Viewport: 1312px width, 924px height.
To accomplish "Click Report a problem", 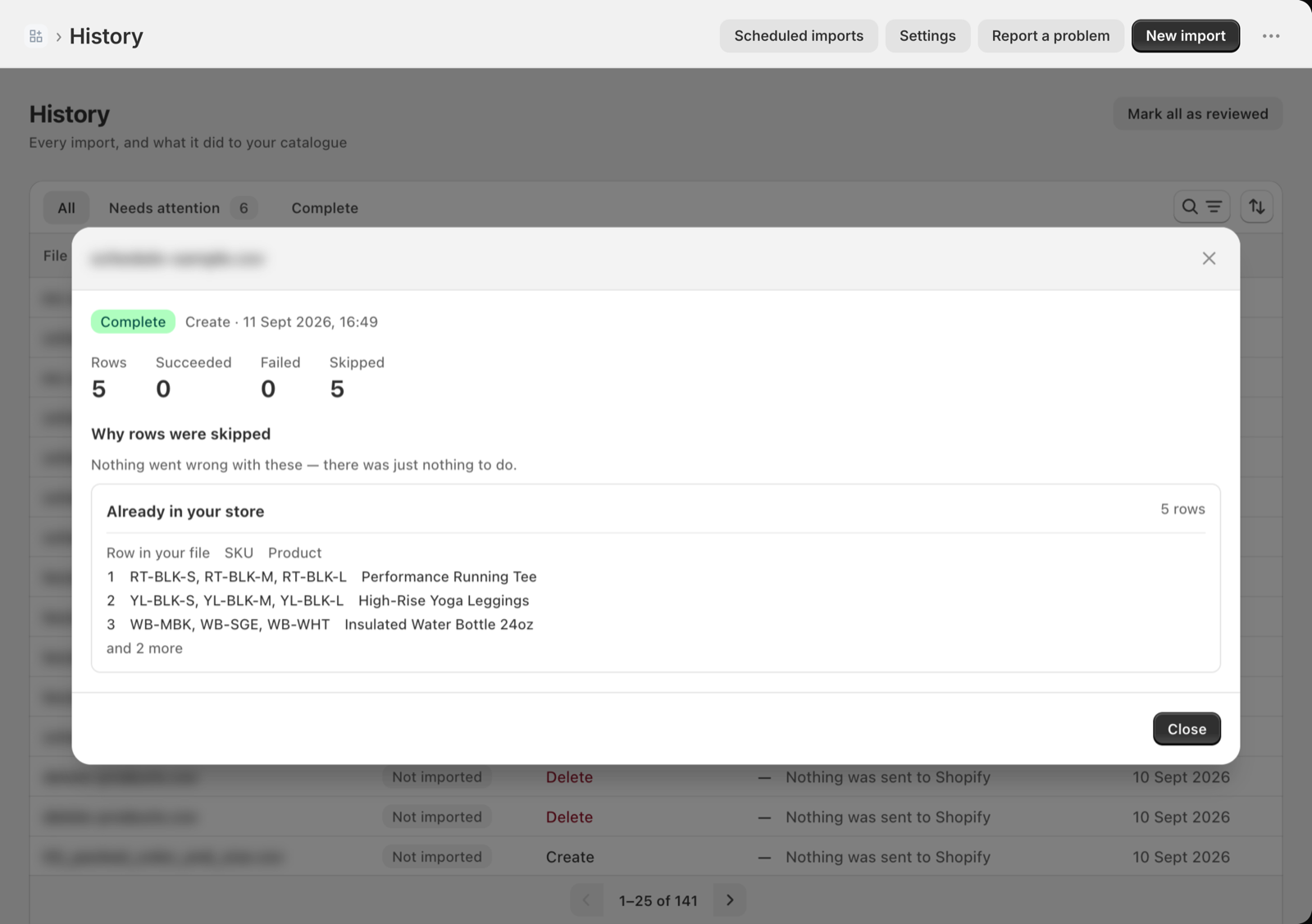I will 1050,36.
